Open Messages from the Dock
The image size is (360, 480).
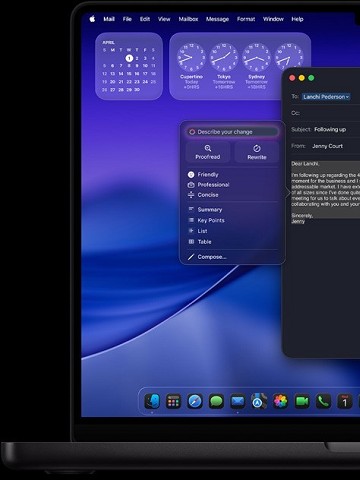point(216,401)
